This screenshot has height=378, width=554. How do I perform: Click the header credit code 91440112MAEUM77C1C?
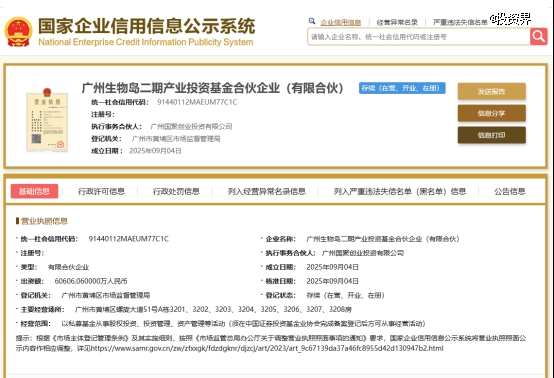pos(197,102)
